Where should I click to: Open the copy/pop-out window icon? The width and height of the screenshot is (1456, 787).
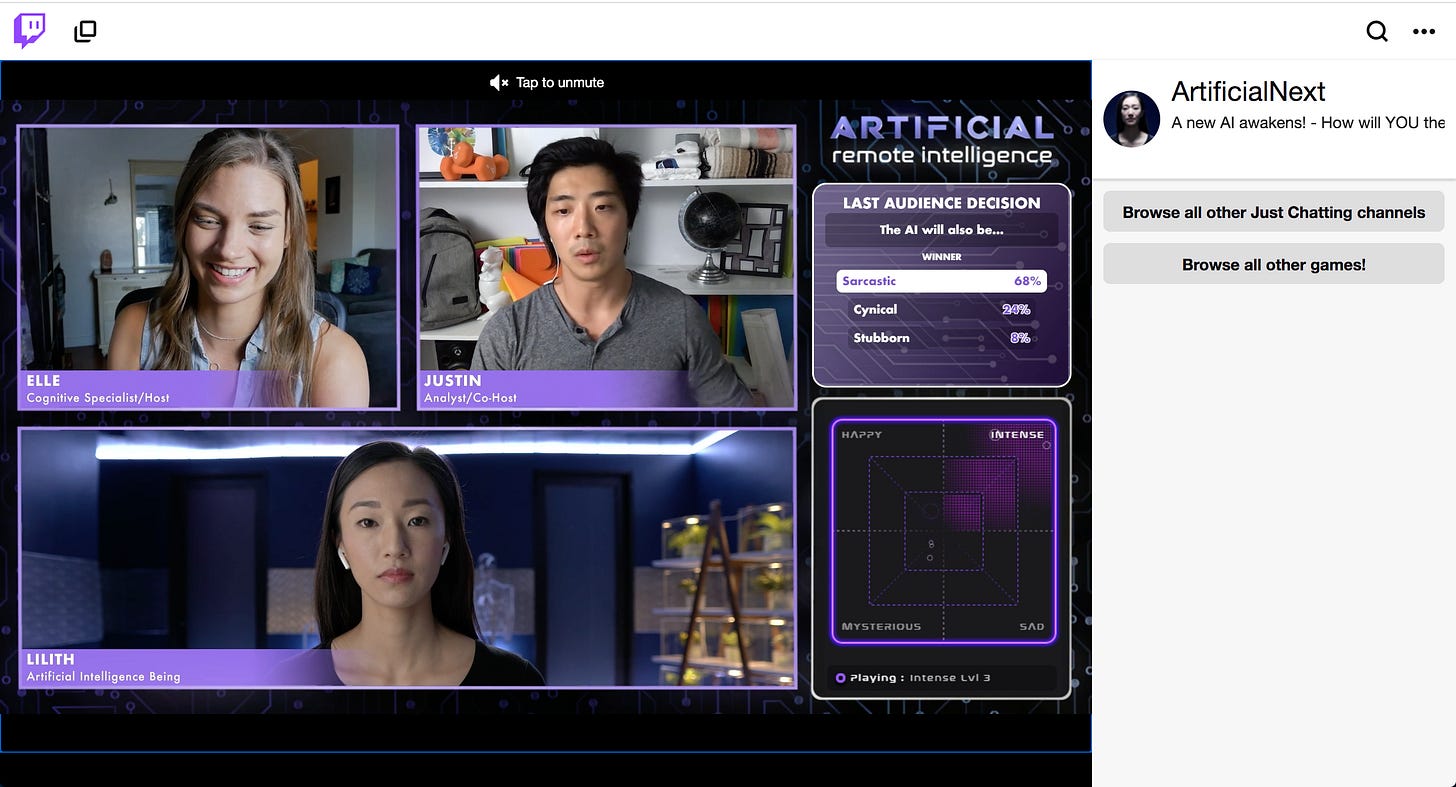85,32
